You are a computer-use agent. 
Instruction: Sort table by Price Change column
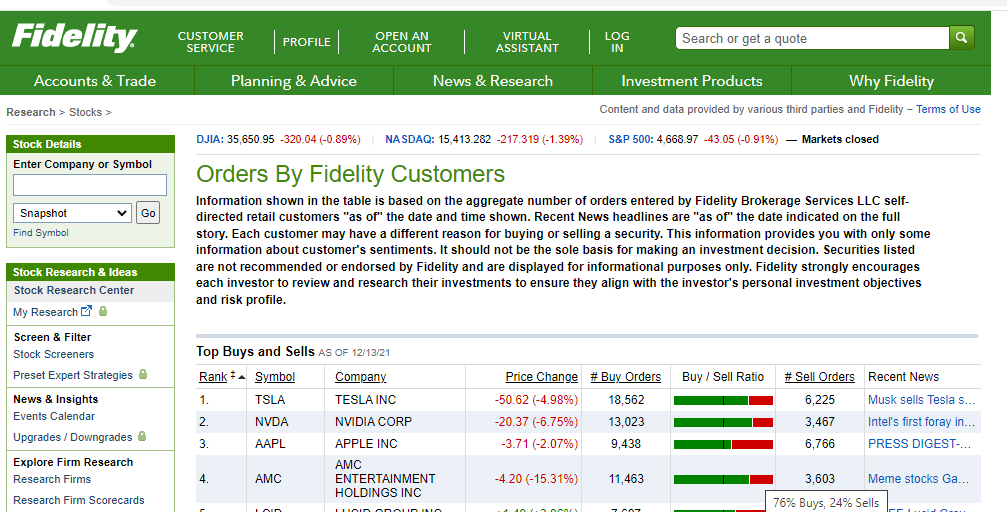pyautogui.click(x=541, y=377)
